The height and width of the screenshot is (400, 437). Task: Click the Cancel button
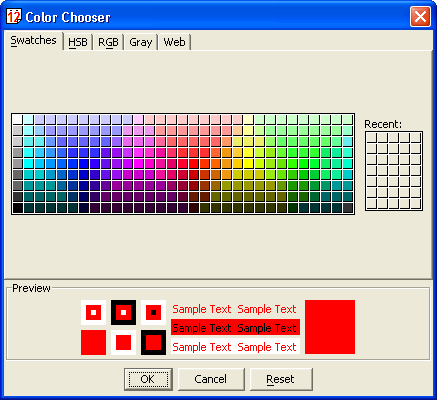[x=211, y=379]
